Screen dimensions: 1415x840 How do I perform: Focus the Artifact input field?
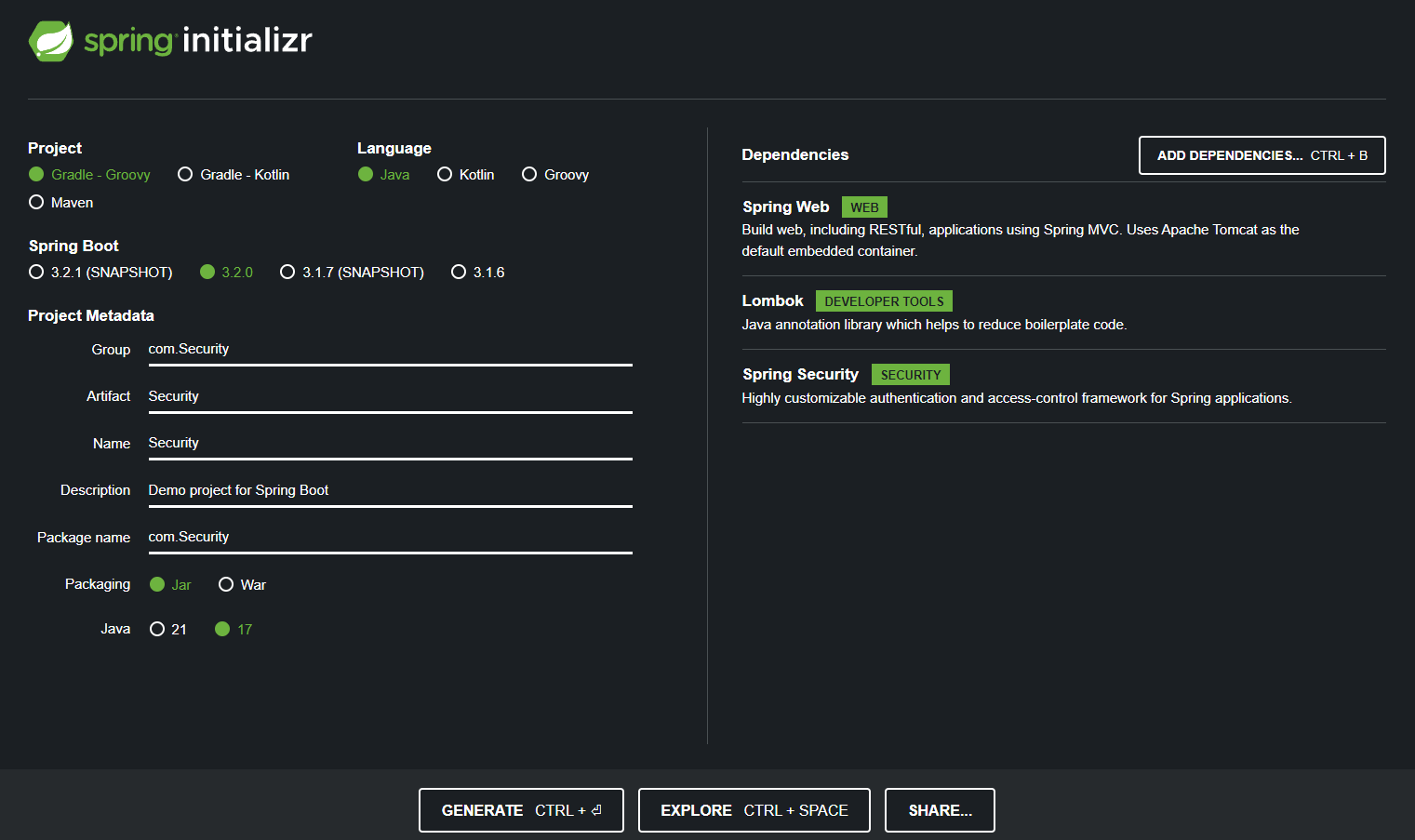(x=390, y=397)
